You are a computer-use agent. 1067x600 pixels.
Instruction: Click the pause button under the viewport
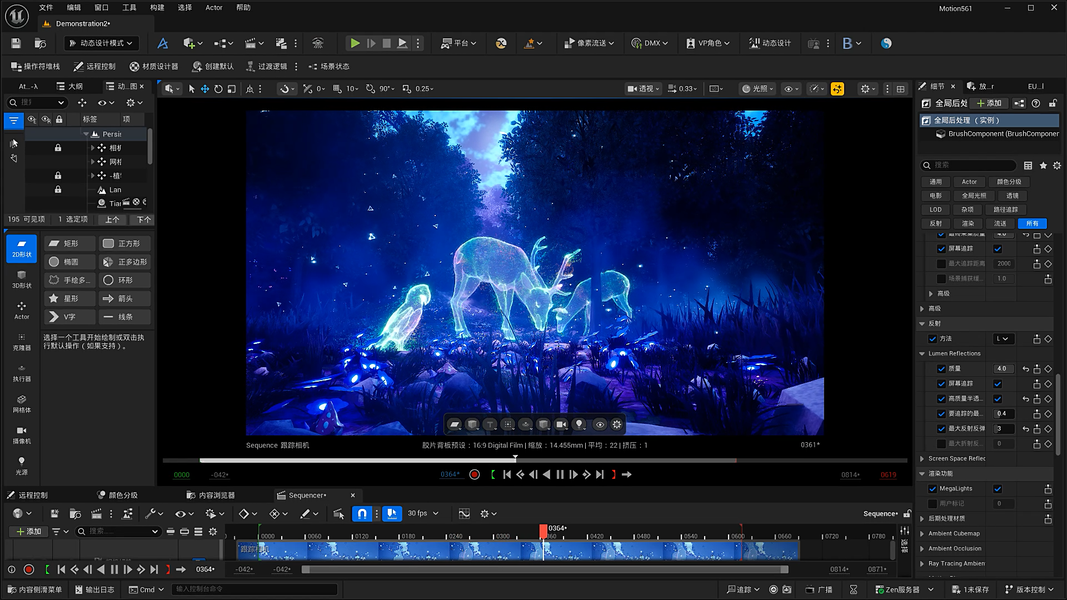[x=560, y=475]
